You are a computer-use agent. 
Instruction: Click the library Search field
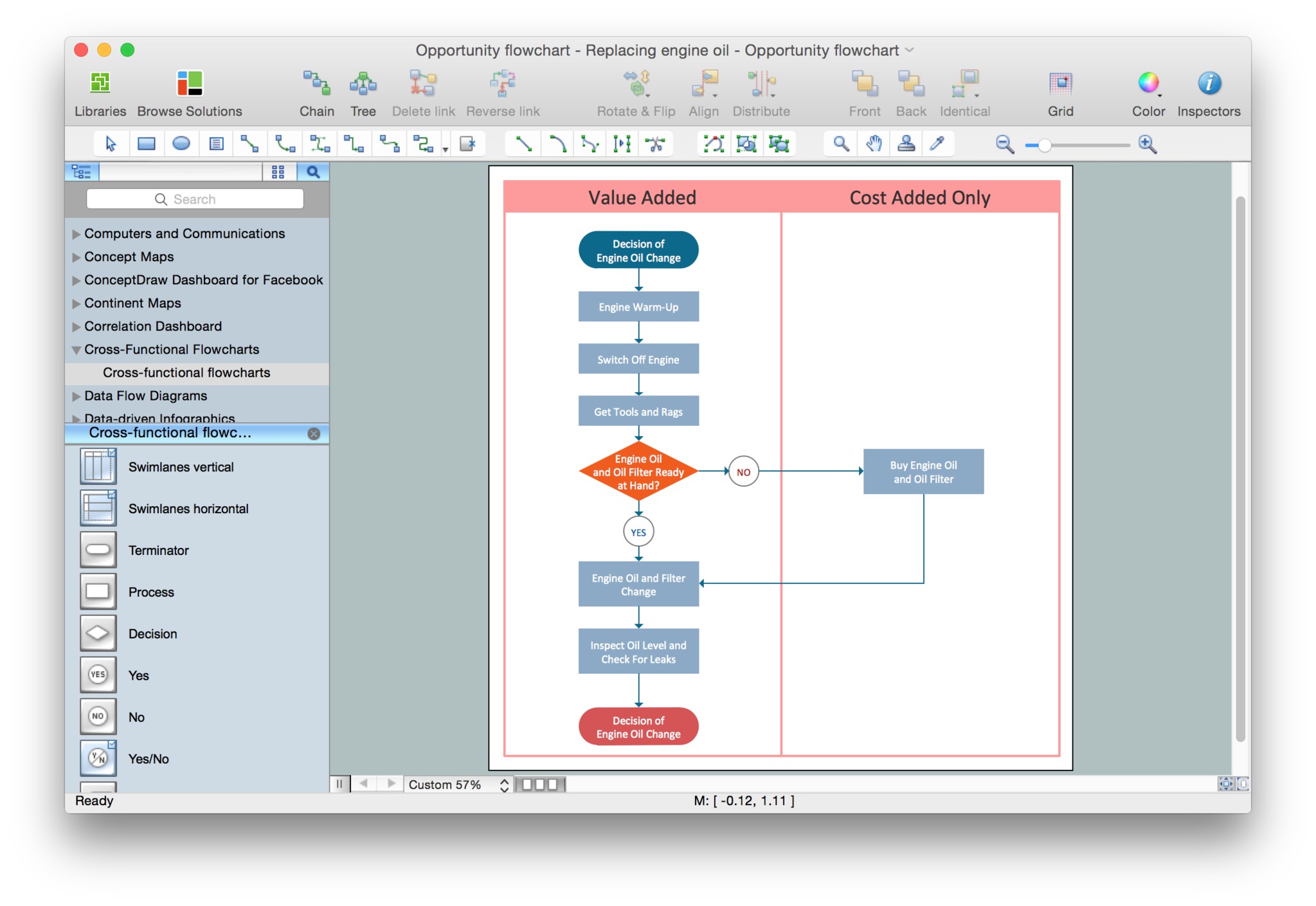coord(195,199)
